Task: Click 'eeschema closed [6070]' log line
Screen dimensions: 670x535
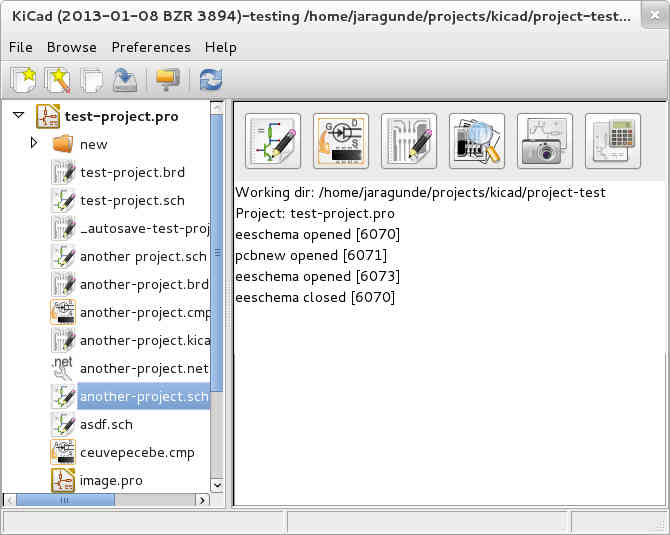Action: [x=315, y=297]
